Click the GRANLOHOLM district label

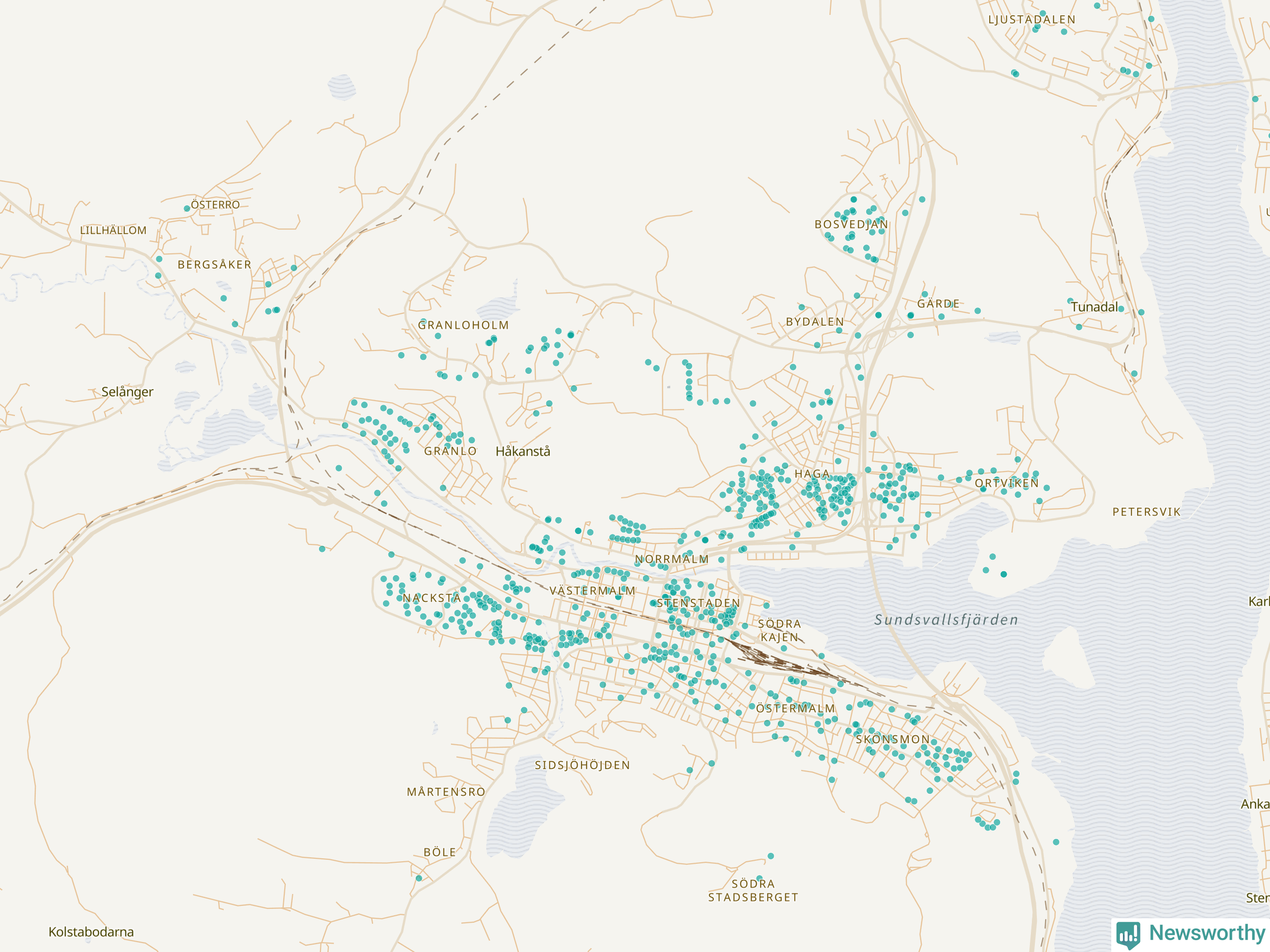coord(463,325)
